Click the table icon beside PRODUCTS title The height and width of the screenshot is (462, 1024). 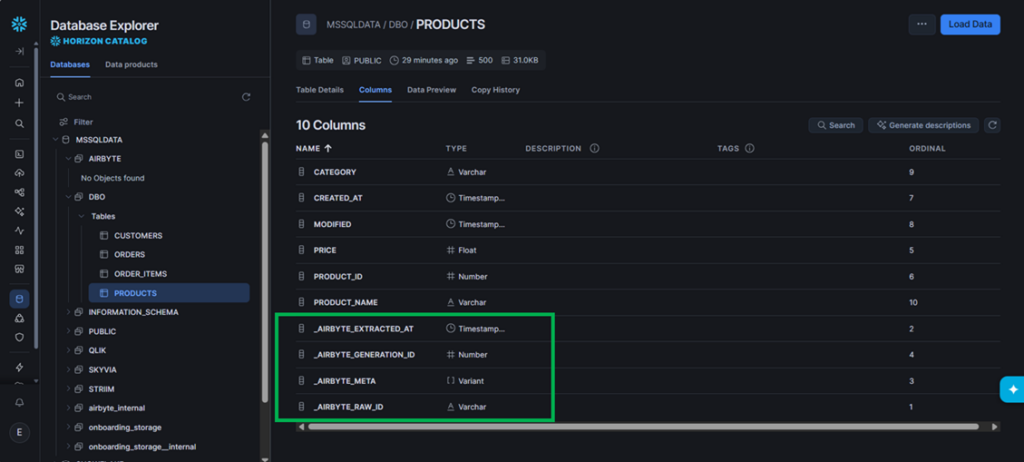point(306,25)
